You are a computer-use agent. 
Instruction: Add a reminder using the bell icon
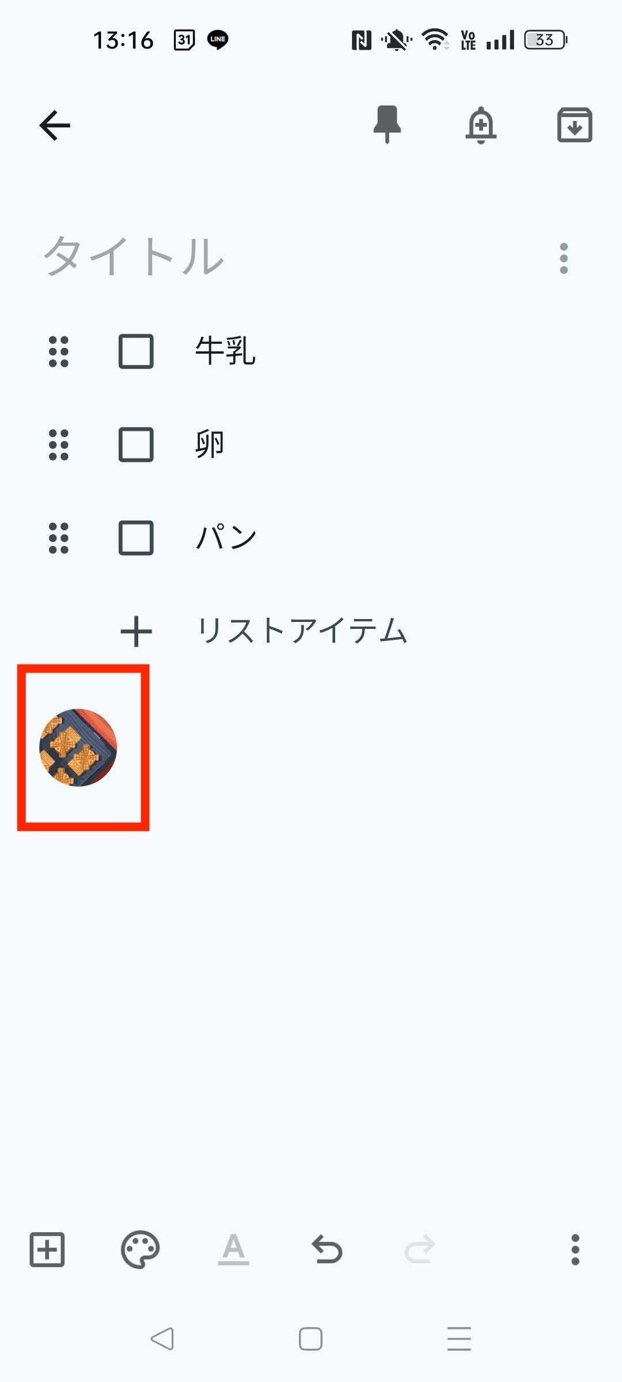481,125
